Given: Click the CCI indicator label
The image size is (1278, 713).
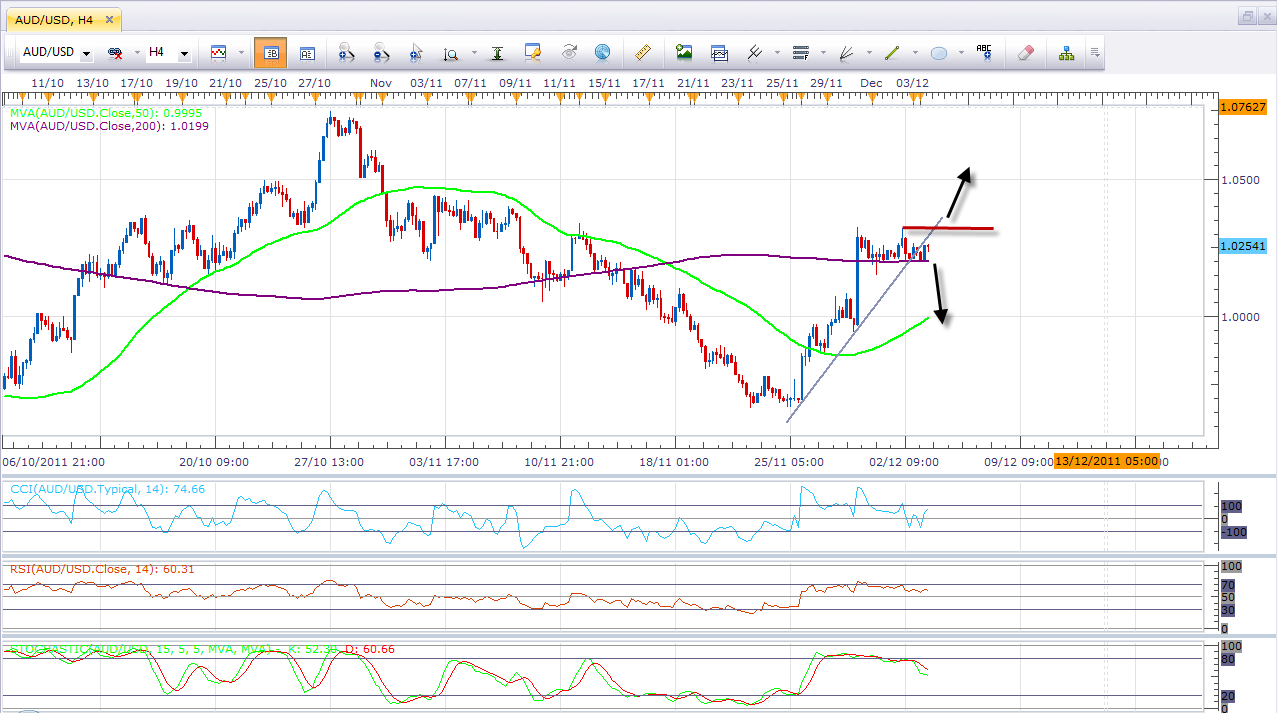Looking at the screenshot, I should [x=108, y=489].
